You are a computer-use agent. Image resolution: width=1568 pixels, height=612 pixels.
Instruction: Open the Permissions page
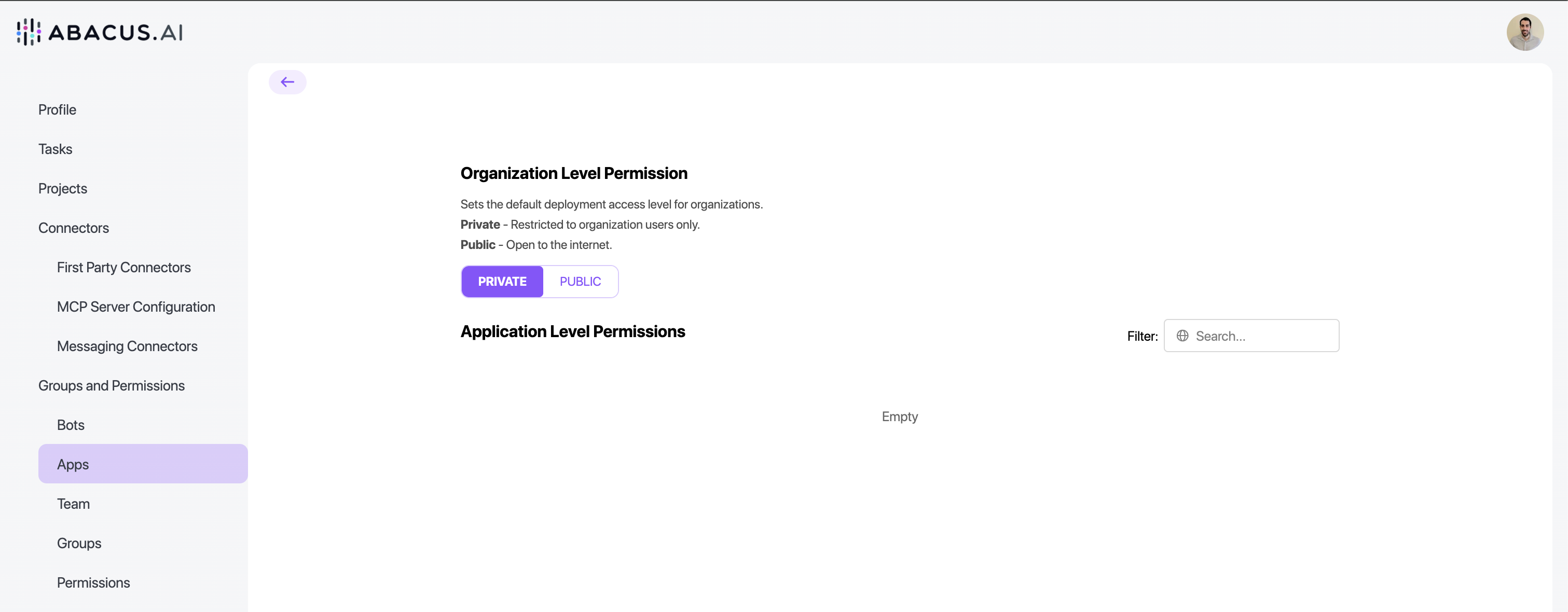tap(93, 582)
